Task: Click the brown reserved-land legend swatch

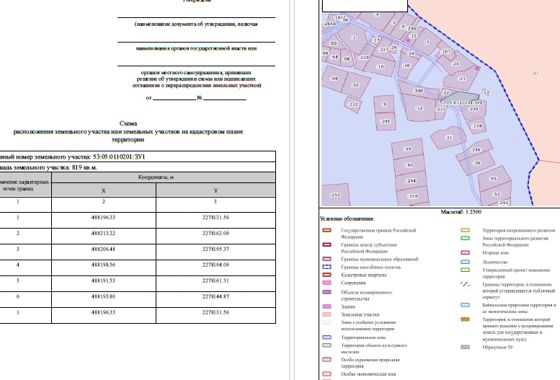Action: pyautogui.click(x=465, y=319)
